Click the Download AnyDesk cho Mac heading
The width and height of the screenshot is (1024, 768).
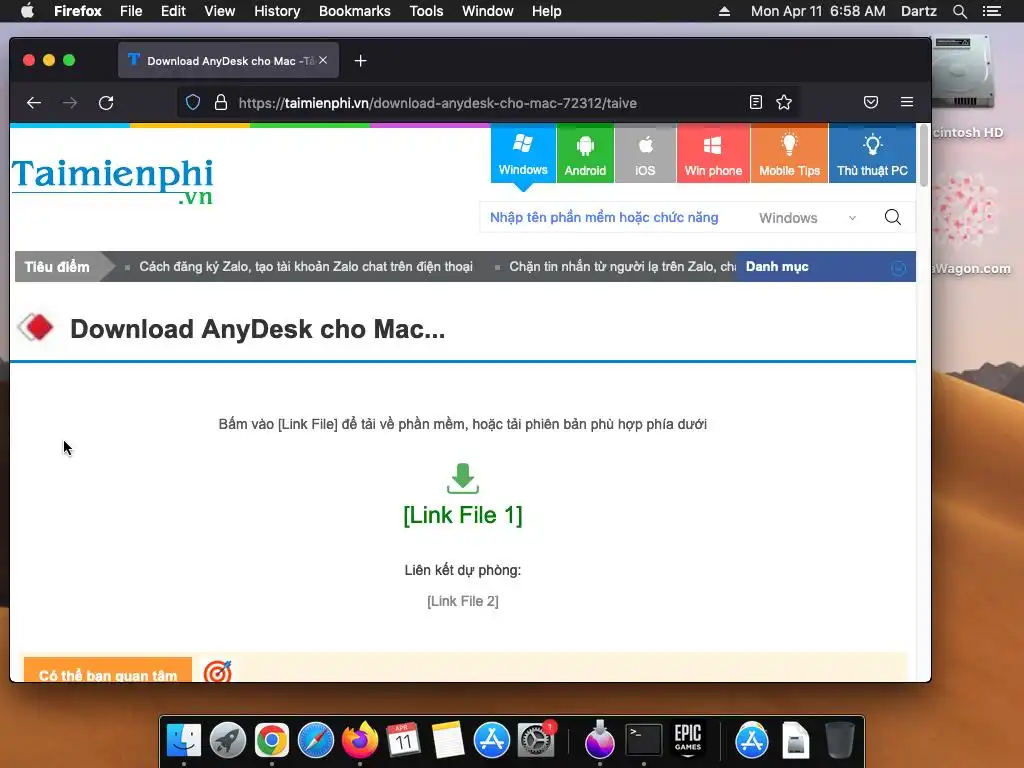click(257, 329)
